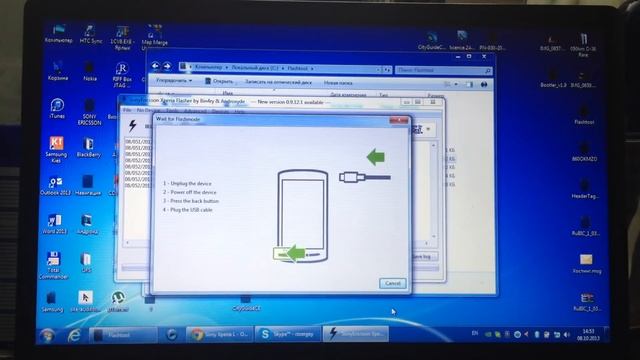
Task: Open the SONY ERICSSON desktop icon
Action: (x=89, y=111)
